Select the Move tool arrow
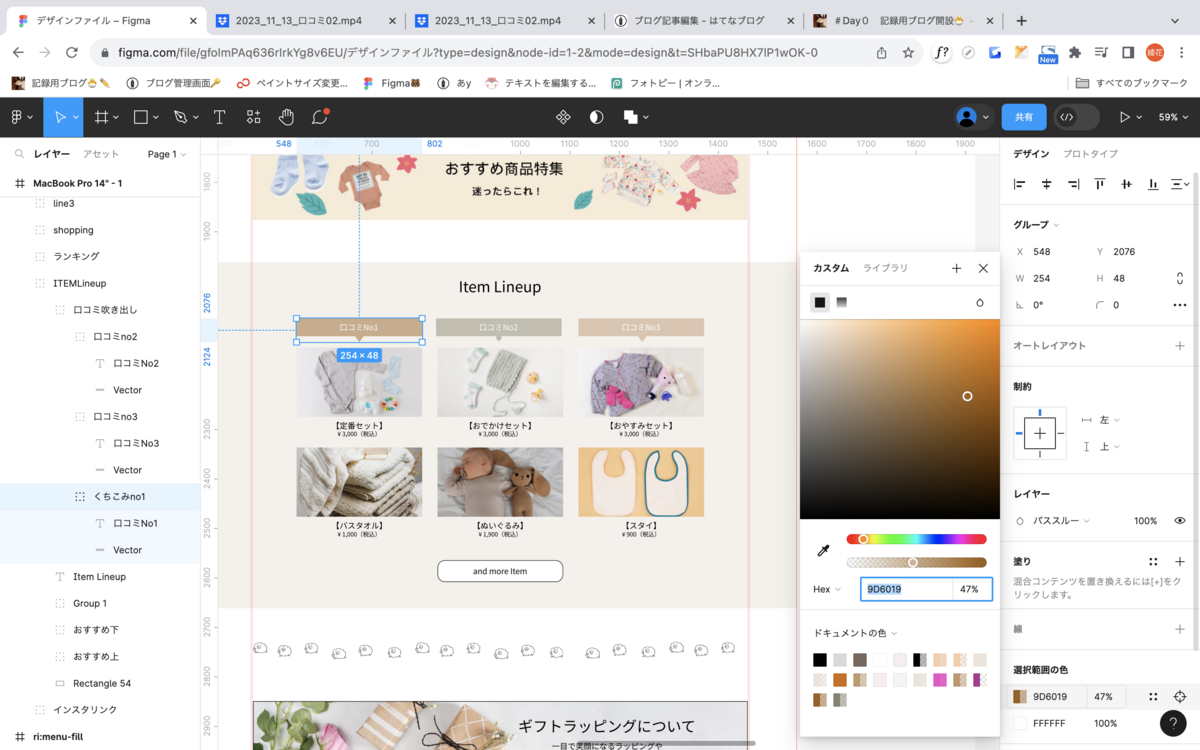The width and height of the screenshot is (1200, 750). point(60,117)
